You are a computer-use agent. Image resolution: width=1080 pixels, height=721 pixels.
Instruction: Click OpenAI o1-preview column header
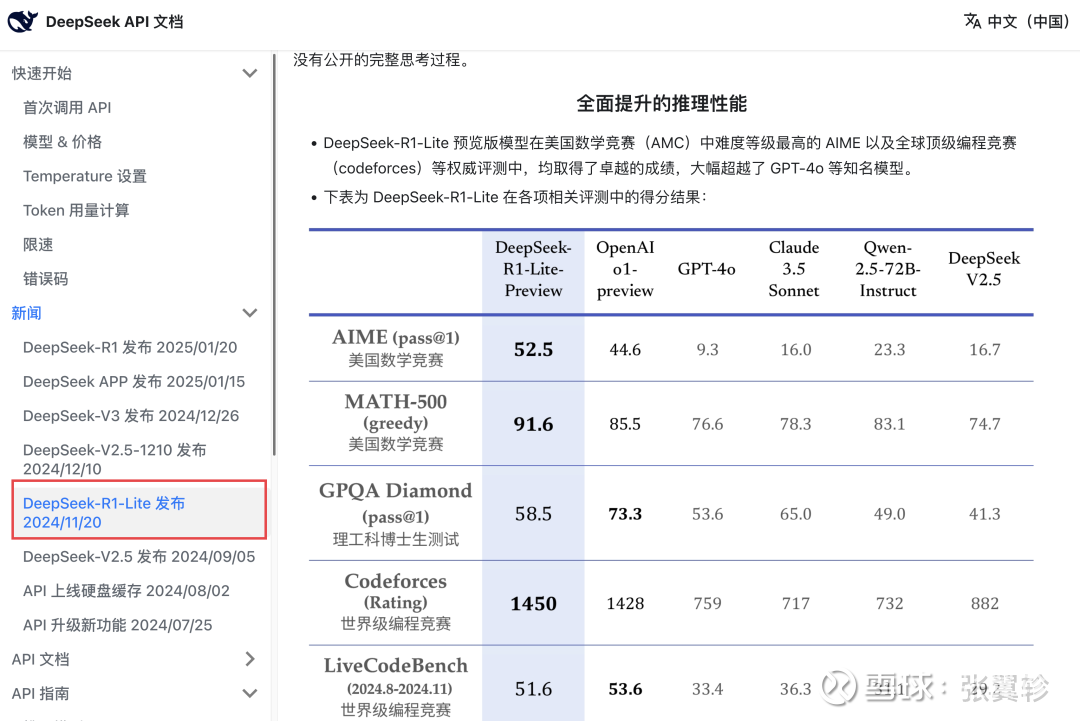[625, 269]
